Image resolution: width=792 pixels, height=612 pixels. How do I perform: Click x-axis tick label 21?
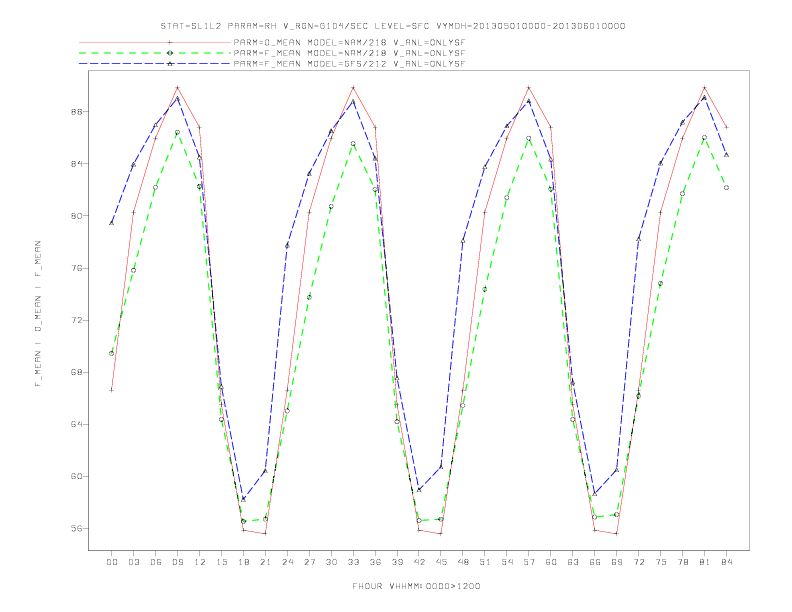tap(265, 562)
